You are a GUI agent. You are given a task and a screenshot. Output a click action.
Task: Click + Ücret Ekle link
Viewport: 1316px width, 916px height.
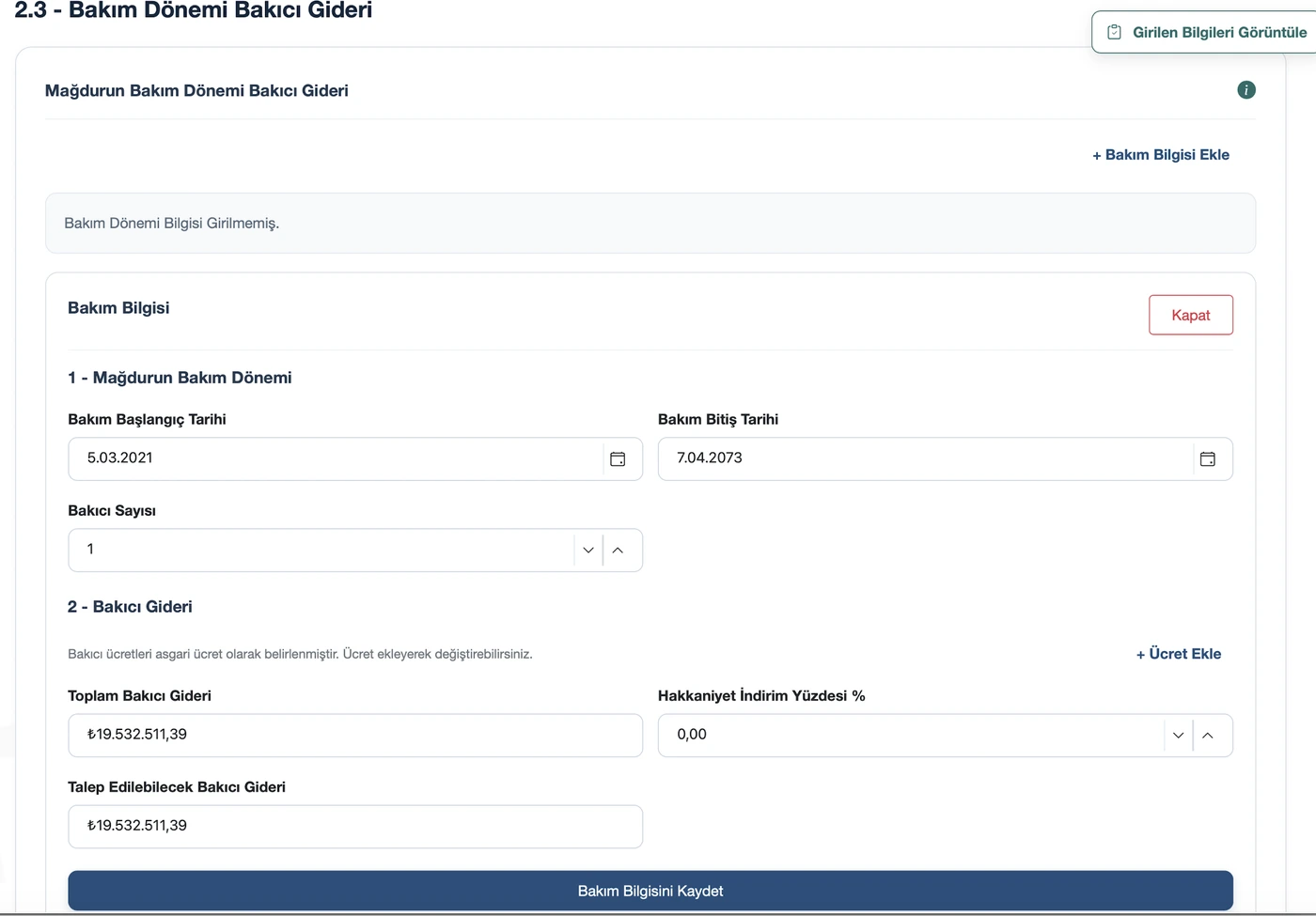point(1179,654)
